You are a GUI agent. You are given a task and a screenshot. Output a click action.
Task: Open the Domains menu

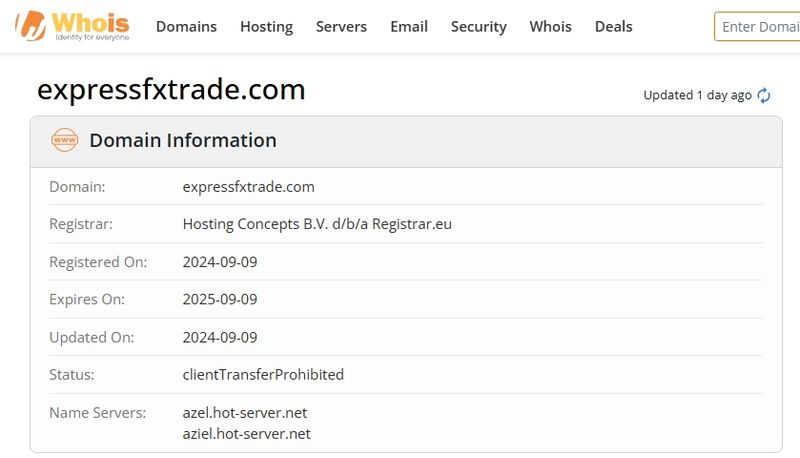pos(186,27)
